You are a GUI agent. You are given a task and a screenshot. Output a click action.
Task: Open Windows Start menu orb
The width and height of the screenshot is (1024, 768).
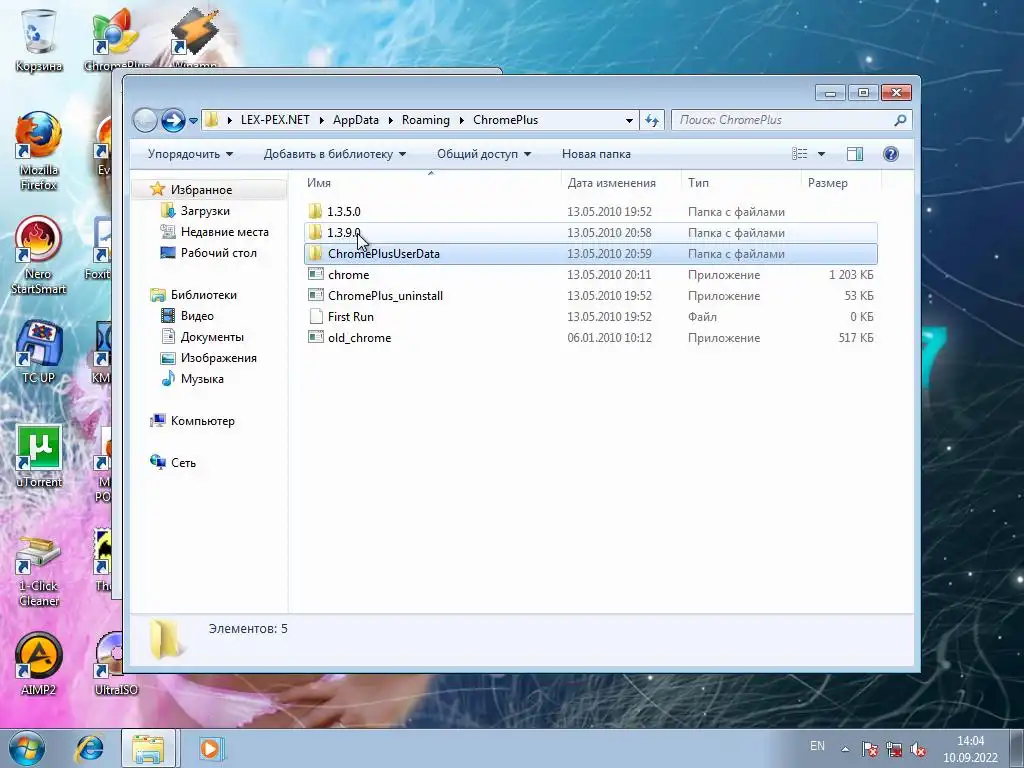27,748
